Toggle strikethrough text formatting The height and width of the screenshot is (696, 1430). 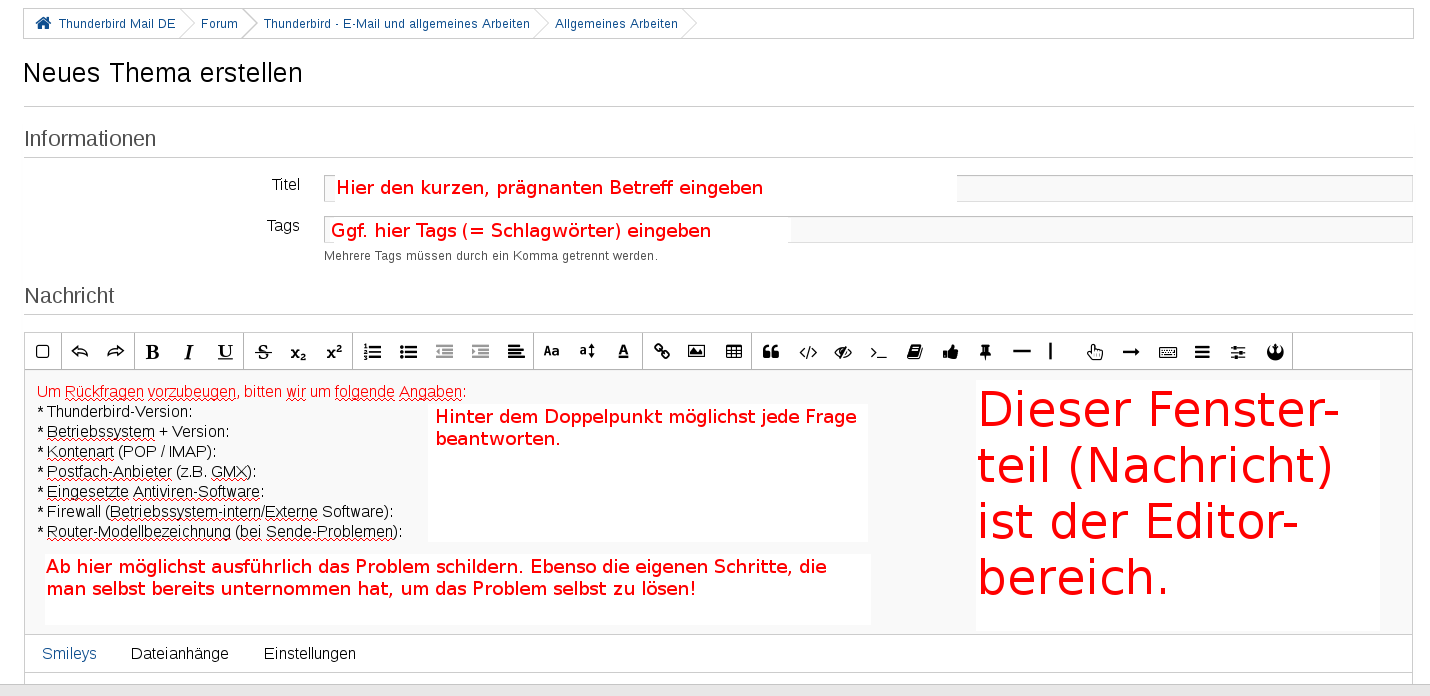pos(263,351)
